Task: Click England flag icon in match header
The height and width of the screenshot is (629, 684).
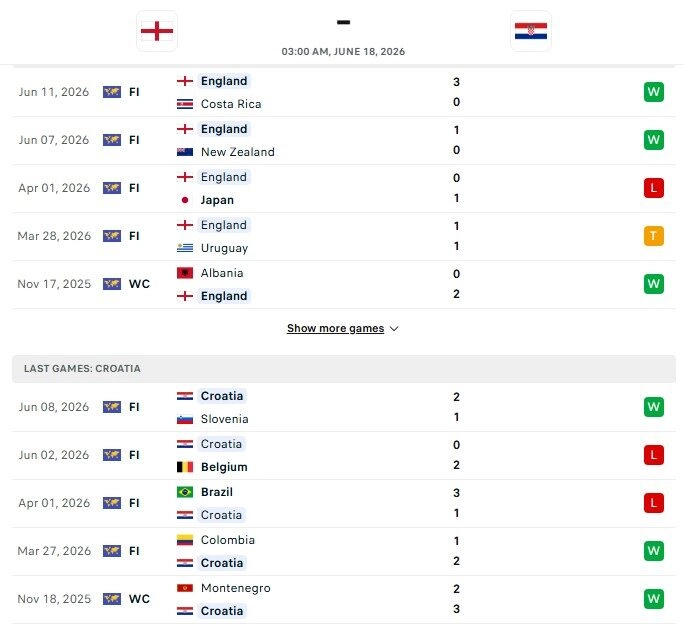Action: click(157, 31)
